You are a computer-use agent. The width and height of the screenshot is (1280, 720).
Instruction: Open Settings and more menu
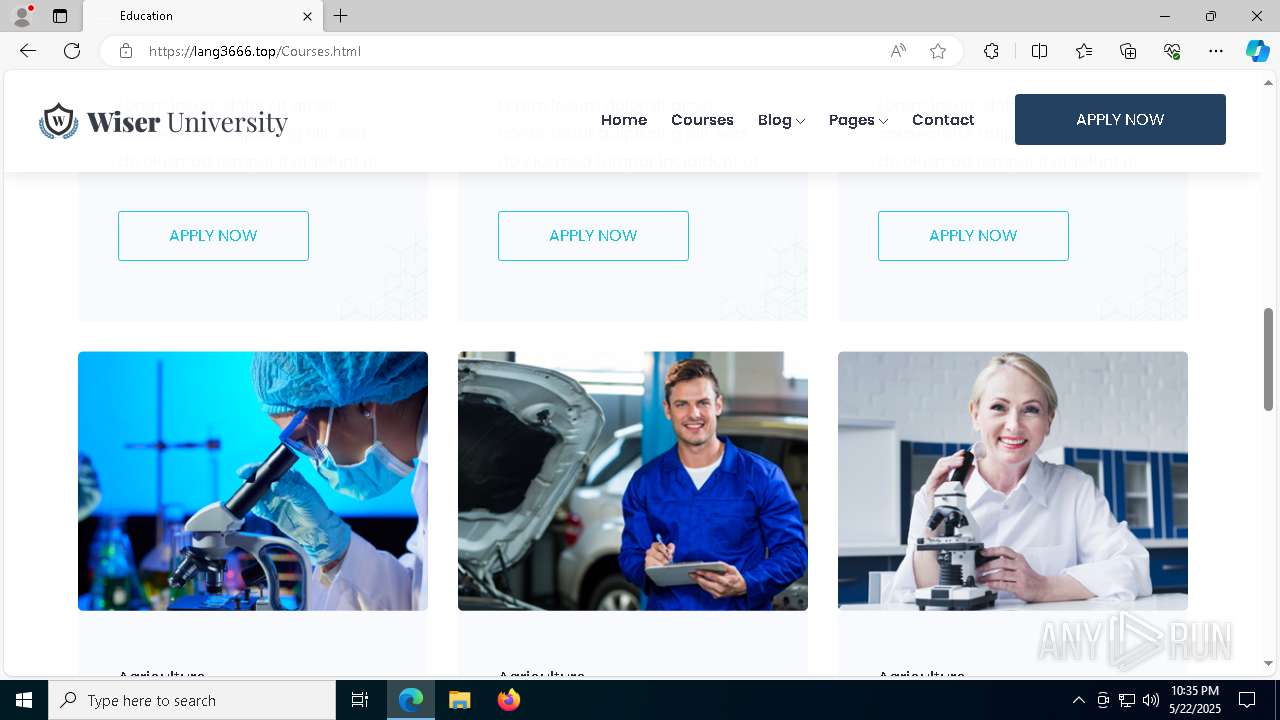point(1216,51)
